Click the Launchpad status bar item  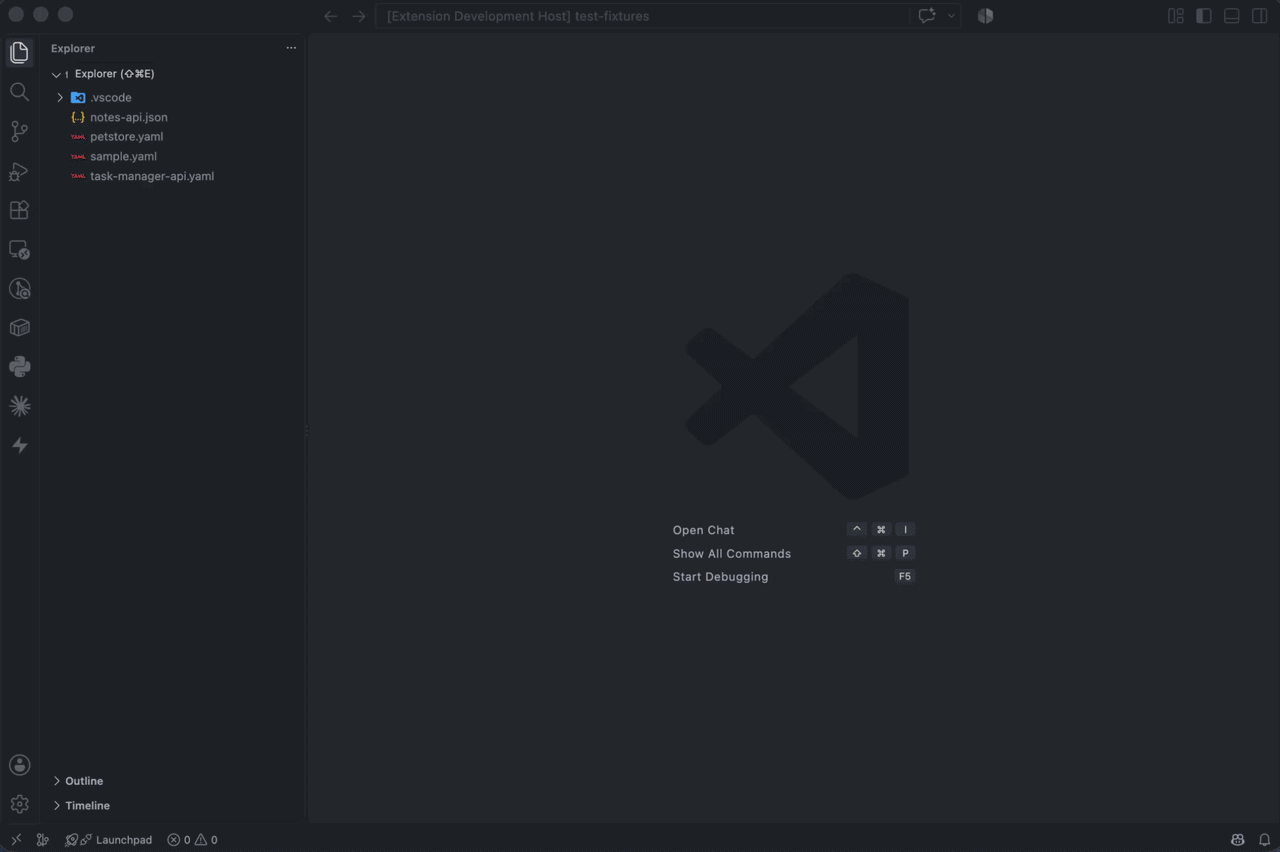coord(109,840)
